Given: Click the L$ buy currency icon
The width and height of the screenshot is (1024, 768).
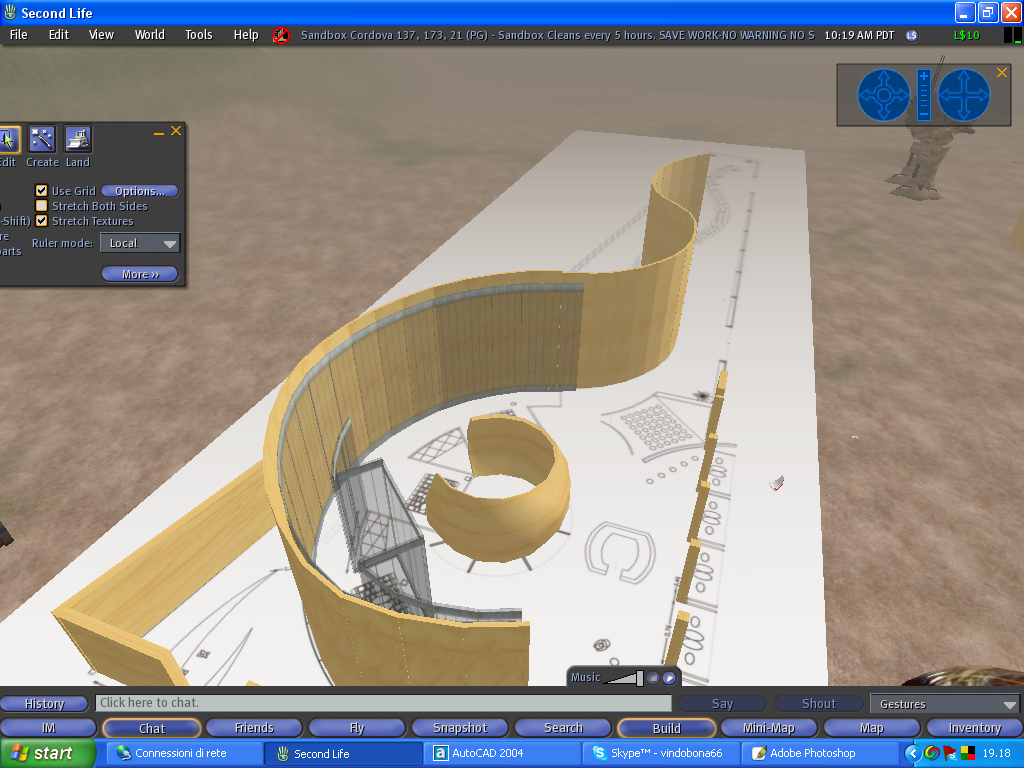Looking at the screenshot, I should (x=911, y=35).
